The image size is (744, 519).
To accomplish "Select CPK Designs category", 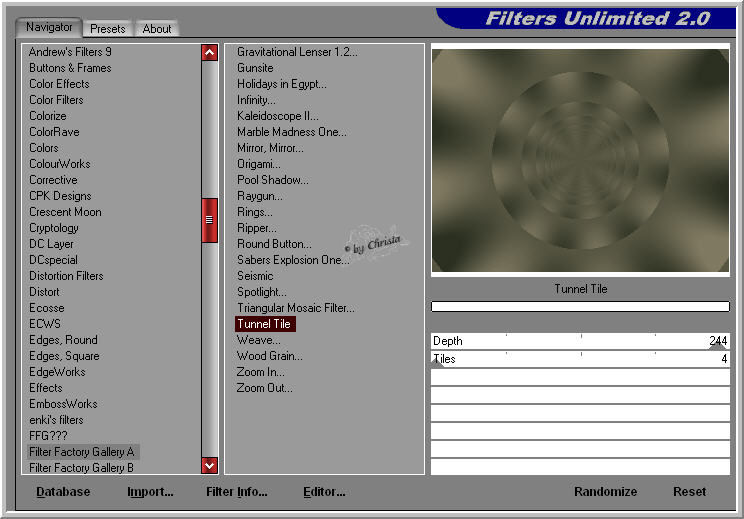I will (60, 196).
